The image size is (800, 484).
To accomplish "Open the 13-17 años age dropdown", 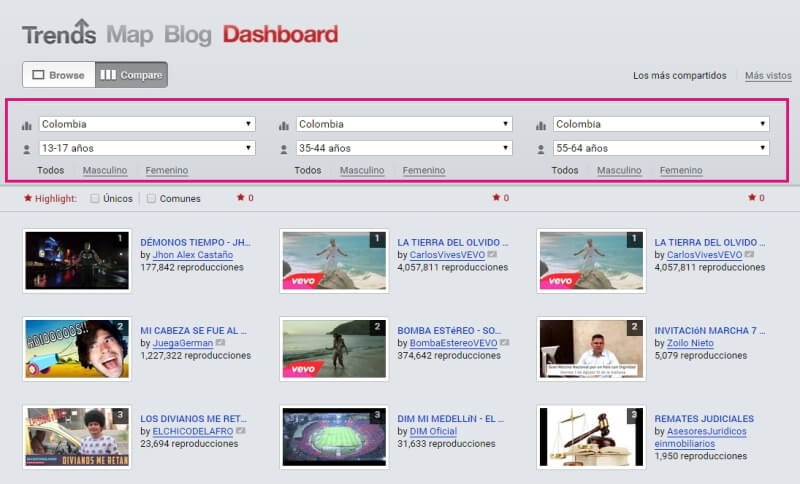I will coord(147,148).
